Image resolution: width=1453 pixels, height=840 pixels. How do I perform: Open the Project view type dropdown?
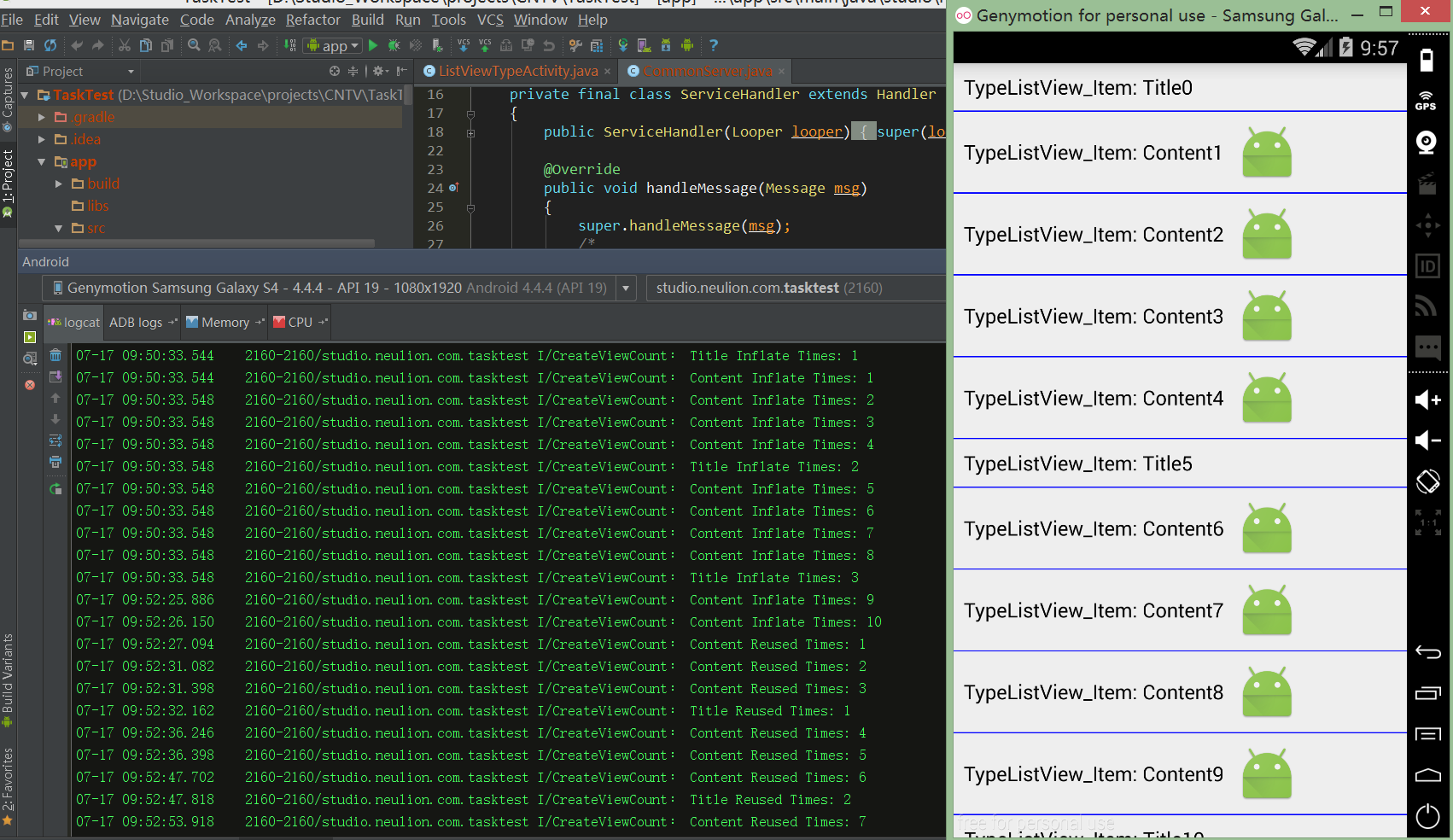[80, 71]
